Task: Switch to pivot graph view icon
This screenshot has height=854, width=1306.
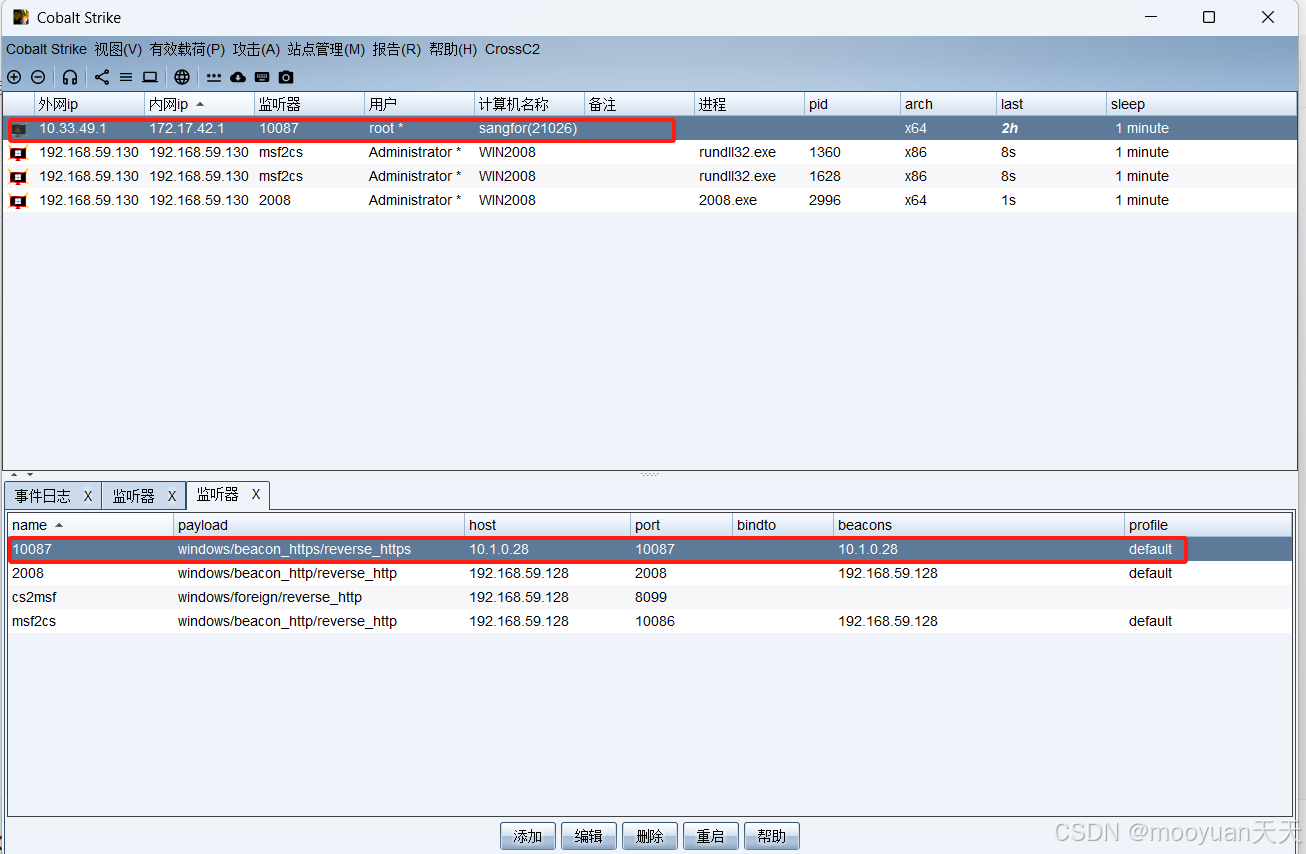Action: [102, 77]
